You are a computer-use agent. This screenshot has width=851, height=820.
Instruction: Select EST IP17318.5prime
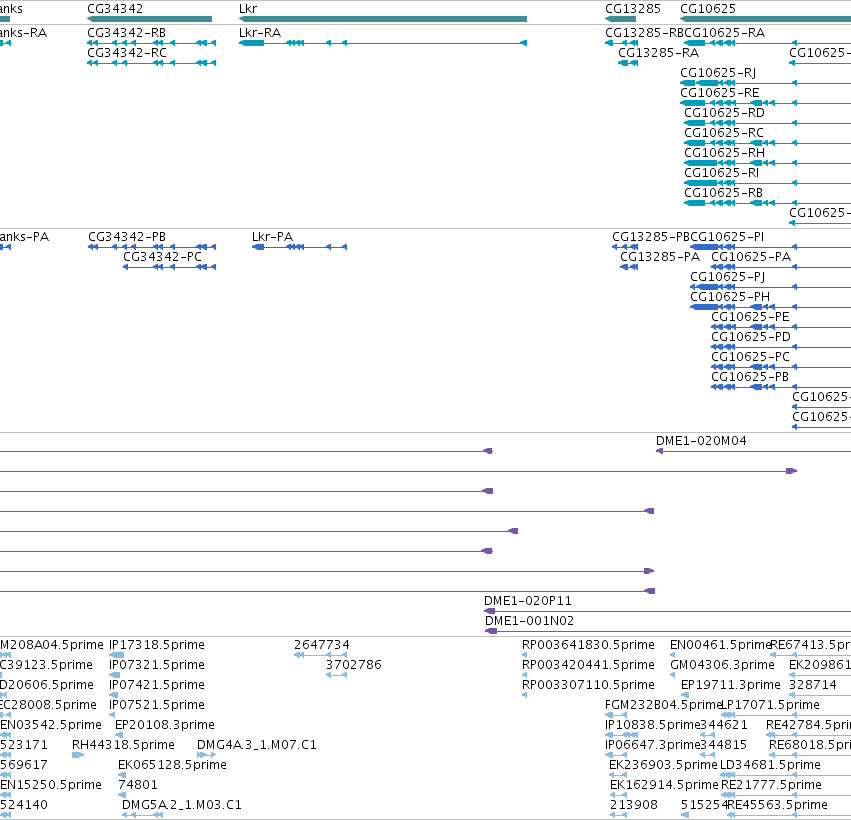(x=157, y=645)
